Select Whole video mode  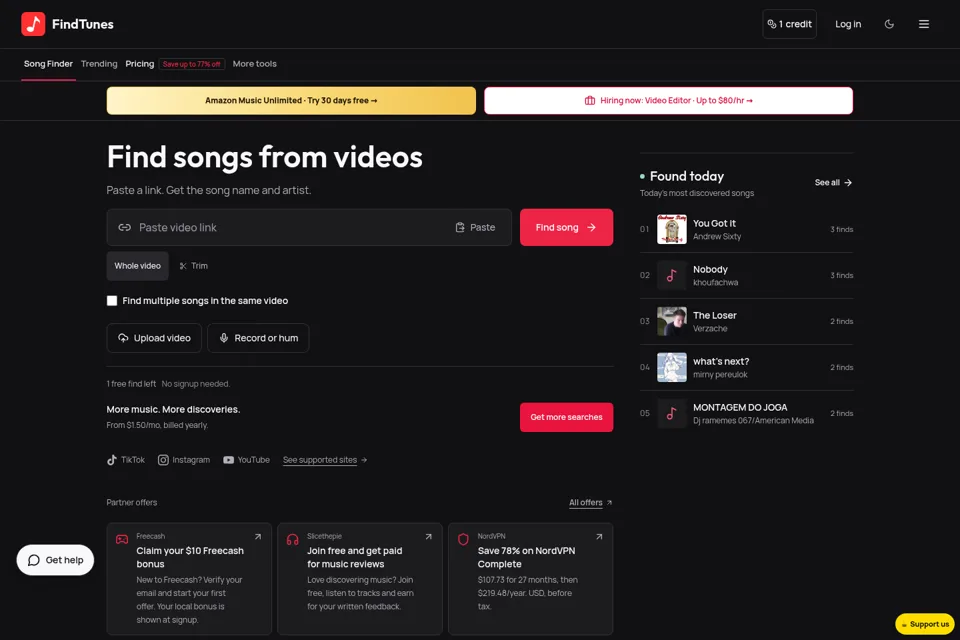pyautogui.click(x=137, y=266)
